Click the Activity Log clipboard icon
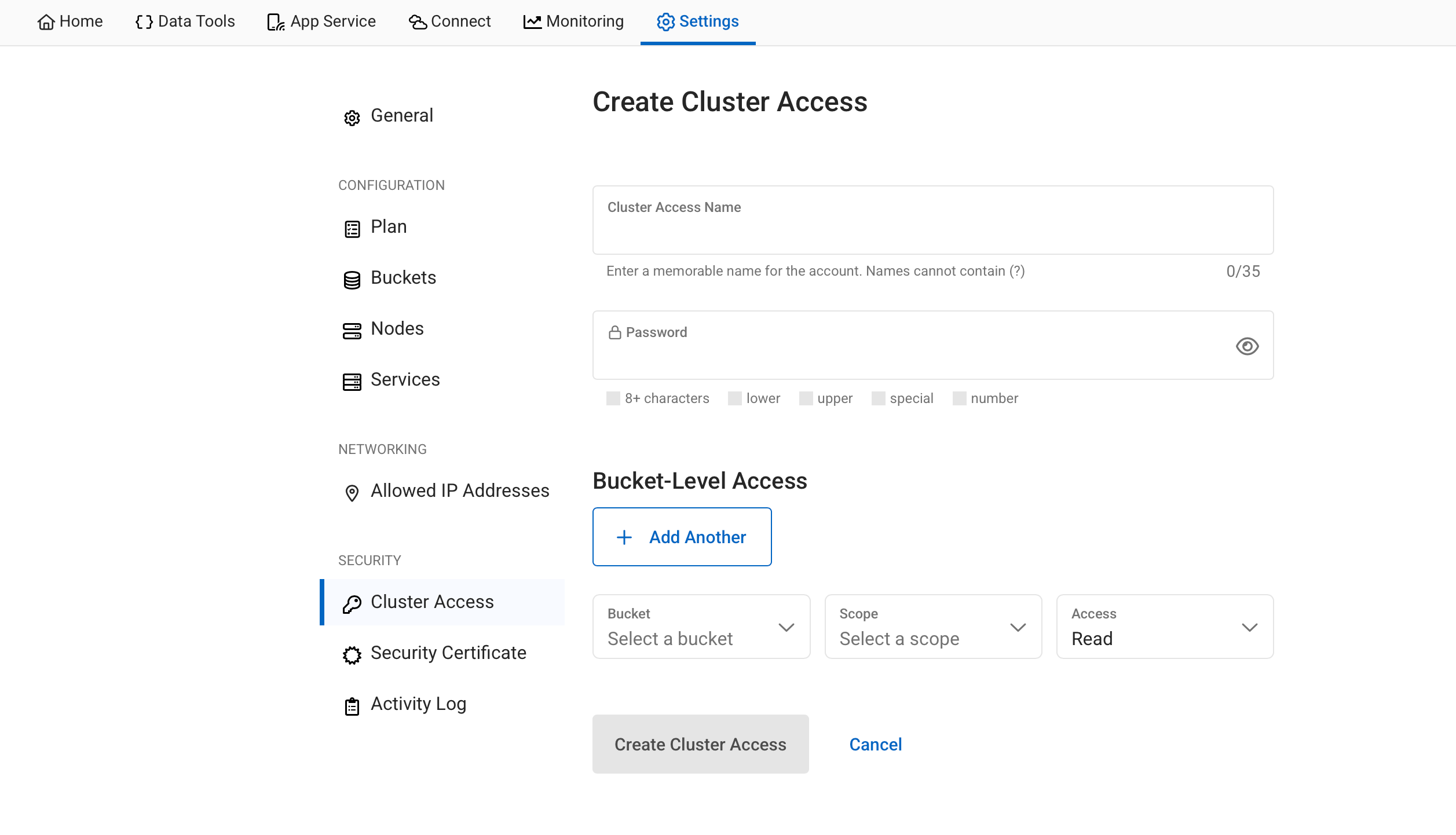Screen dimensions: 1456x835 pyautogui.click(x=352, y=706)
